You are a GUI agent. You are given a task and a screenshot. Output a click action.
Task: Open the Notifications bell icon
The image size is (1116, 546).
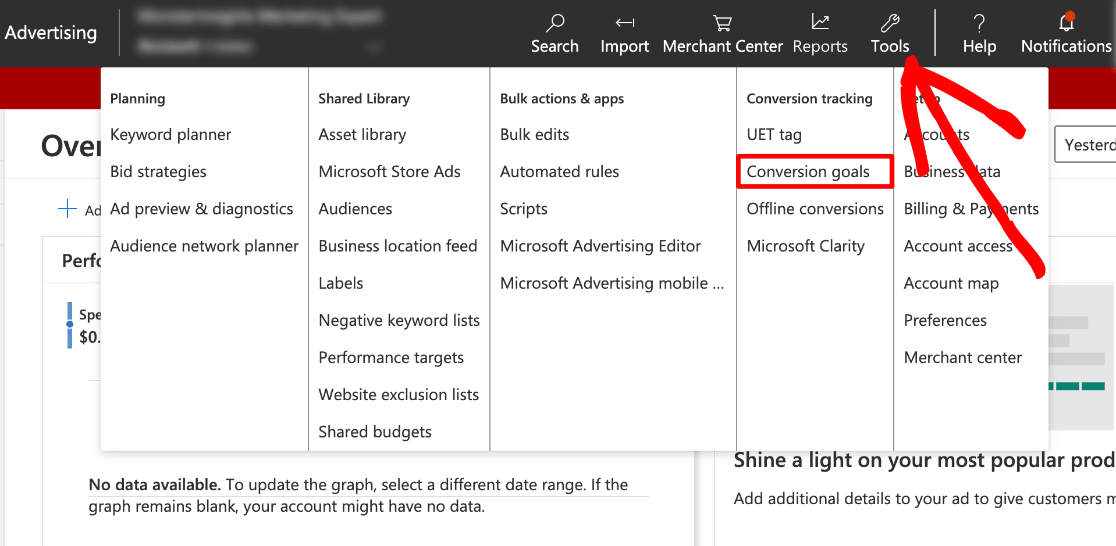(1066, 22)
